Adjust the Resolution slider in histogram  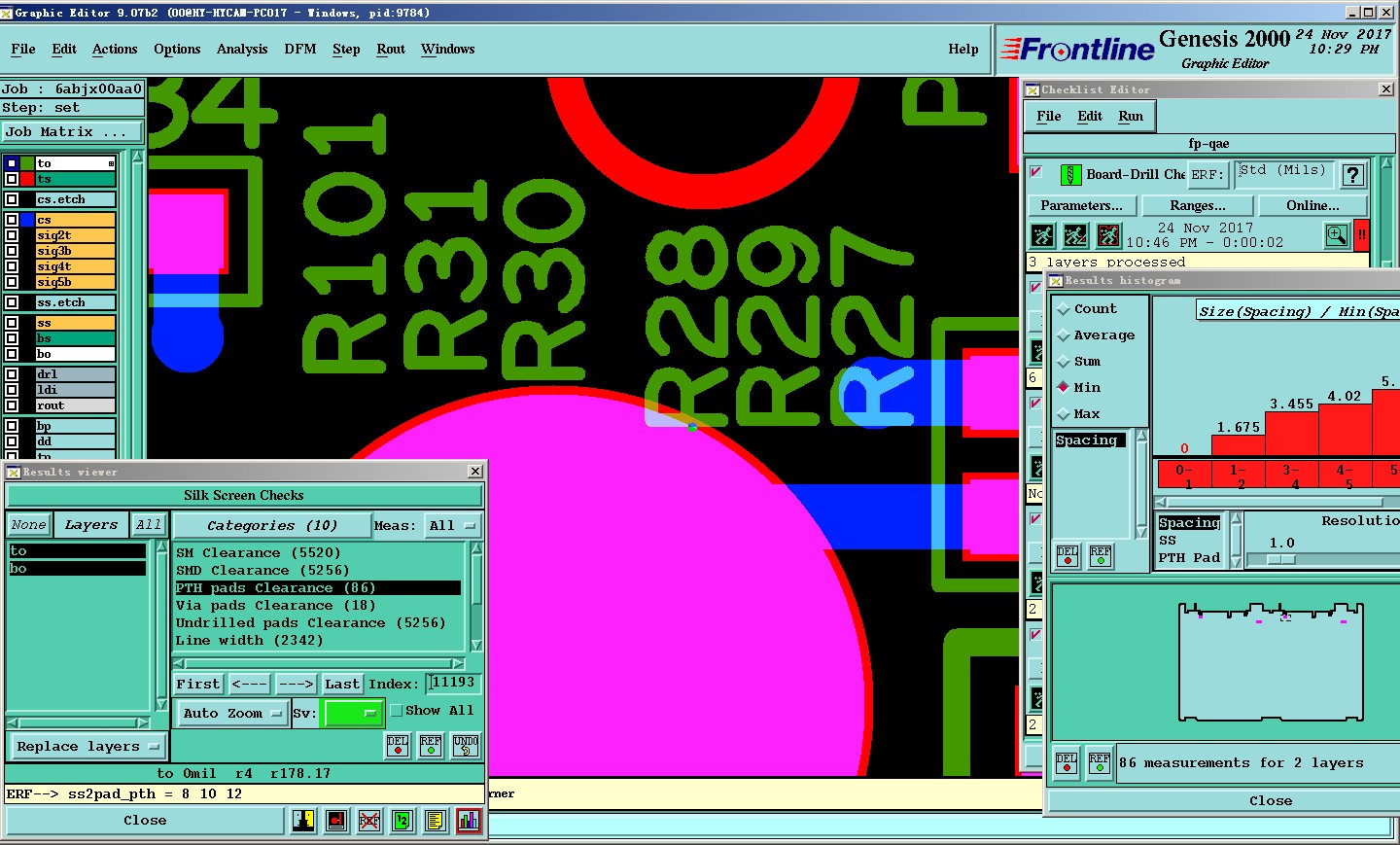point(1280,560)
